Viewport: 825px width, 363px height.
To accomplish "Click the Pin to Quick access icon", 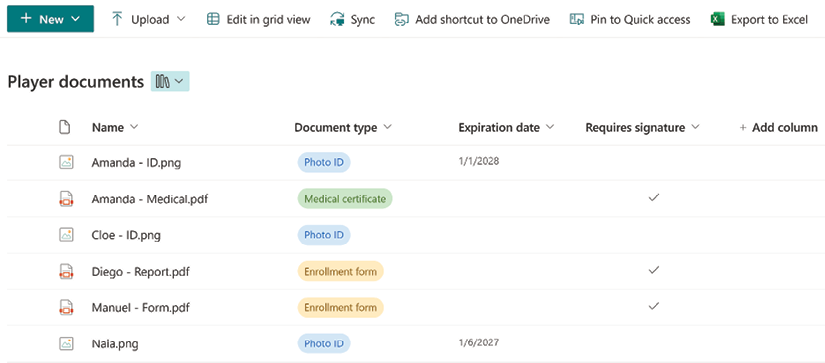I will (577, 19).
